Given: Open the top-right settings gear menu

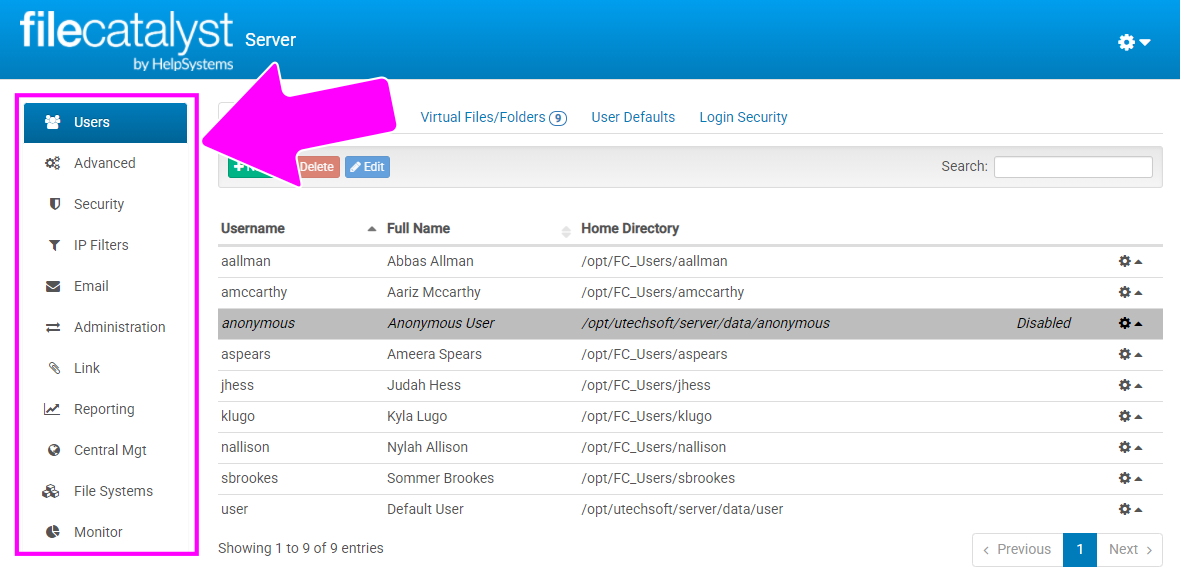Looking at the screenshot, I should pyautogui.click(x=1134, y=42).
